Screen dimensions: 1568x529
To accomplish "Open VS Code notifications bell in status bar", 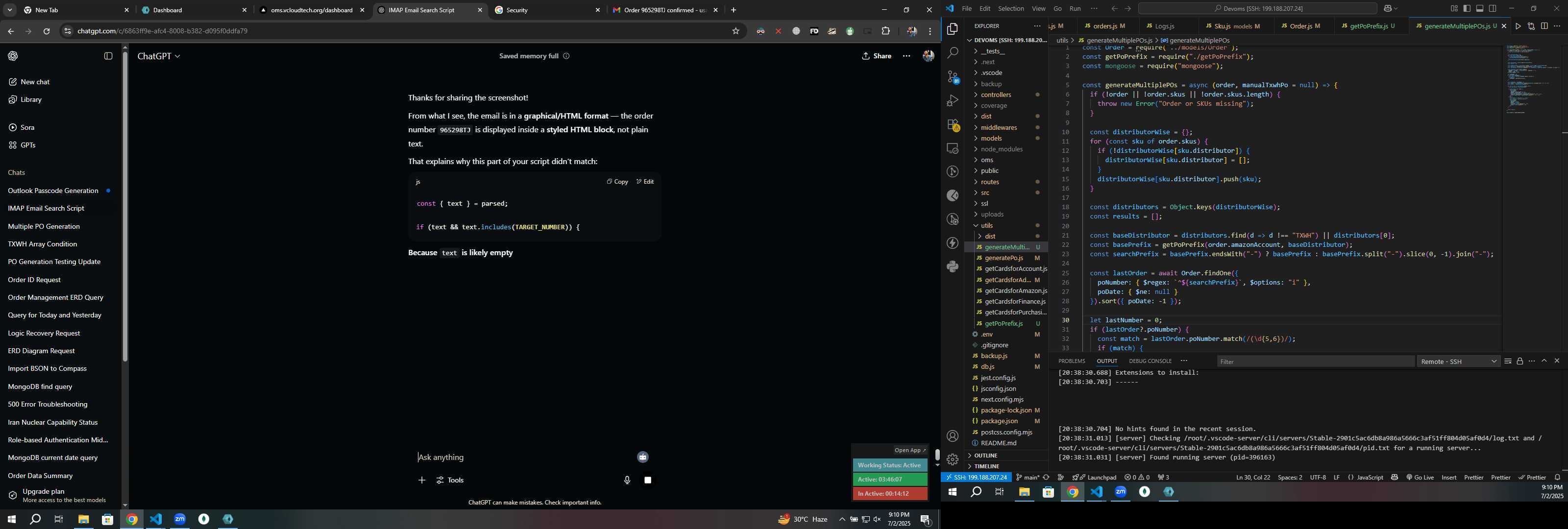I will 1558,477.
